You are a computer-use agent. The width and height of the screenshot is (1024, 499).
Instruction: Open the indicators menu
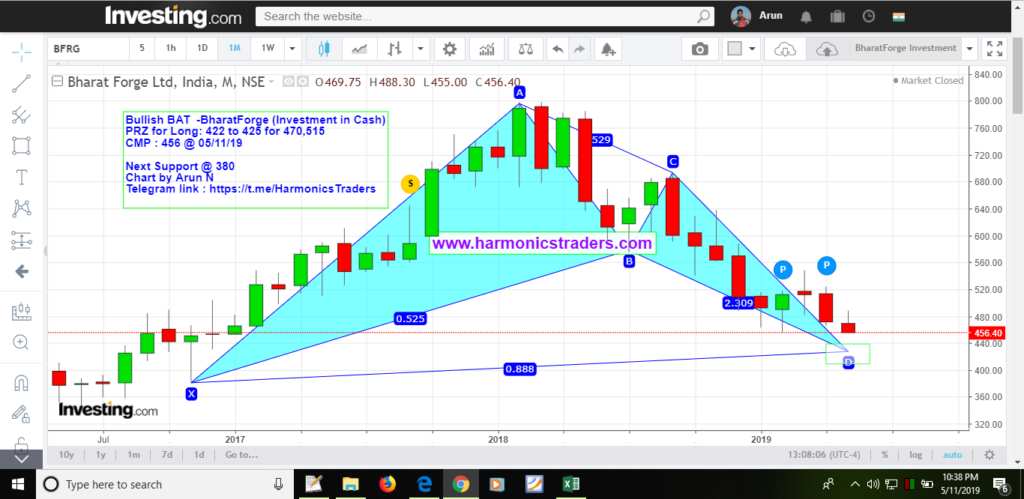487,49
